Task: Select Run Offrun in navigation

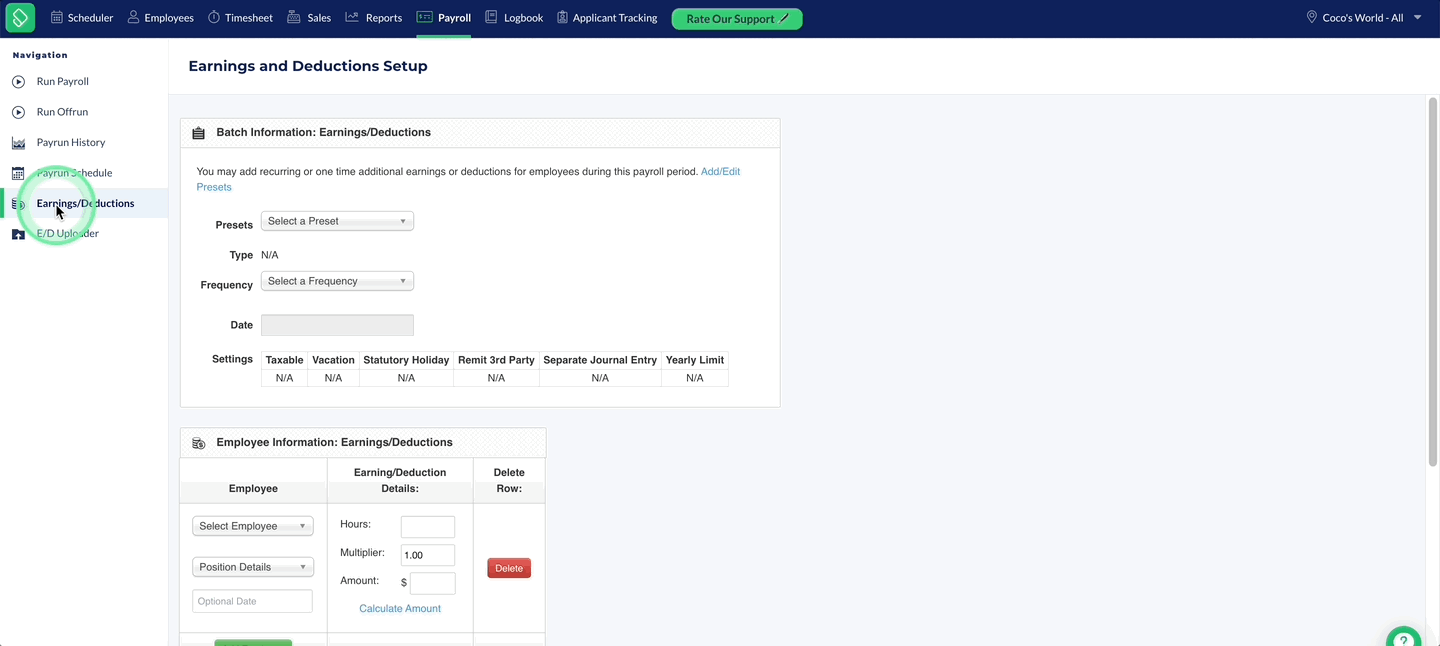Action: [62, 112]
